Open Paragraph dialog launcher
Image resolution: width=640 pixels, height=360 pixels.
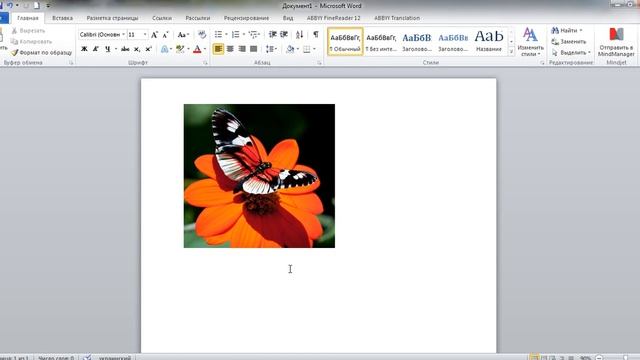coord(319,63)
